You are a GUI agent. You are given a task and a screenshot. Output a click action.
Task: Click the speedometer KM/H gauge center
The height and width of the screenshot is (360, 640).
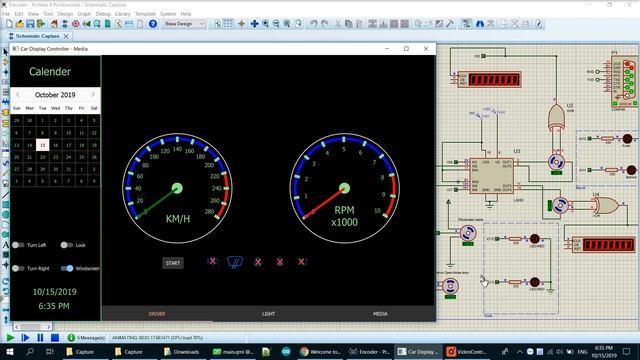click(177, 188)
